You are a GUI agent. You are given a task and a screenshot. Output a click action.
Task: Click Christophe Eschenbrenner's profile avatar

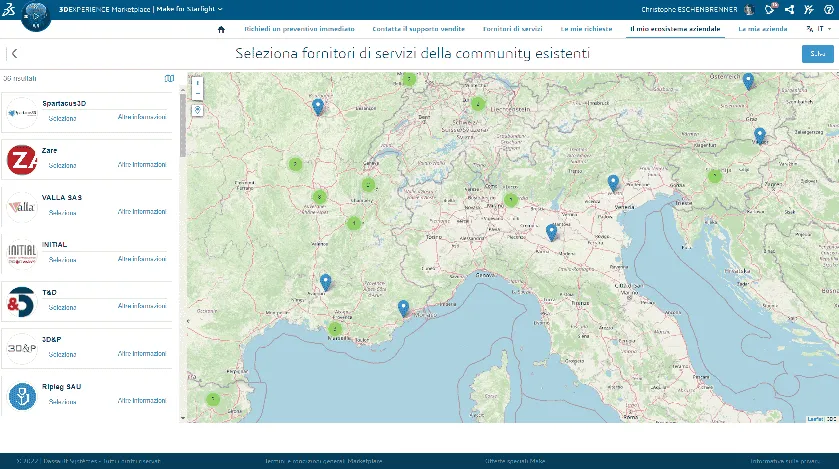point(749,10)
